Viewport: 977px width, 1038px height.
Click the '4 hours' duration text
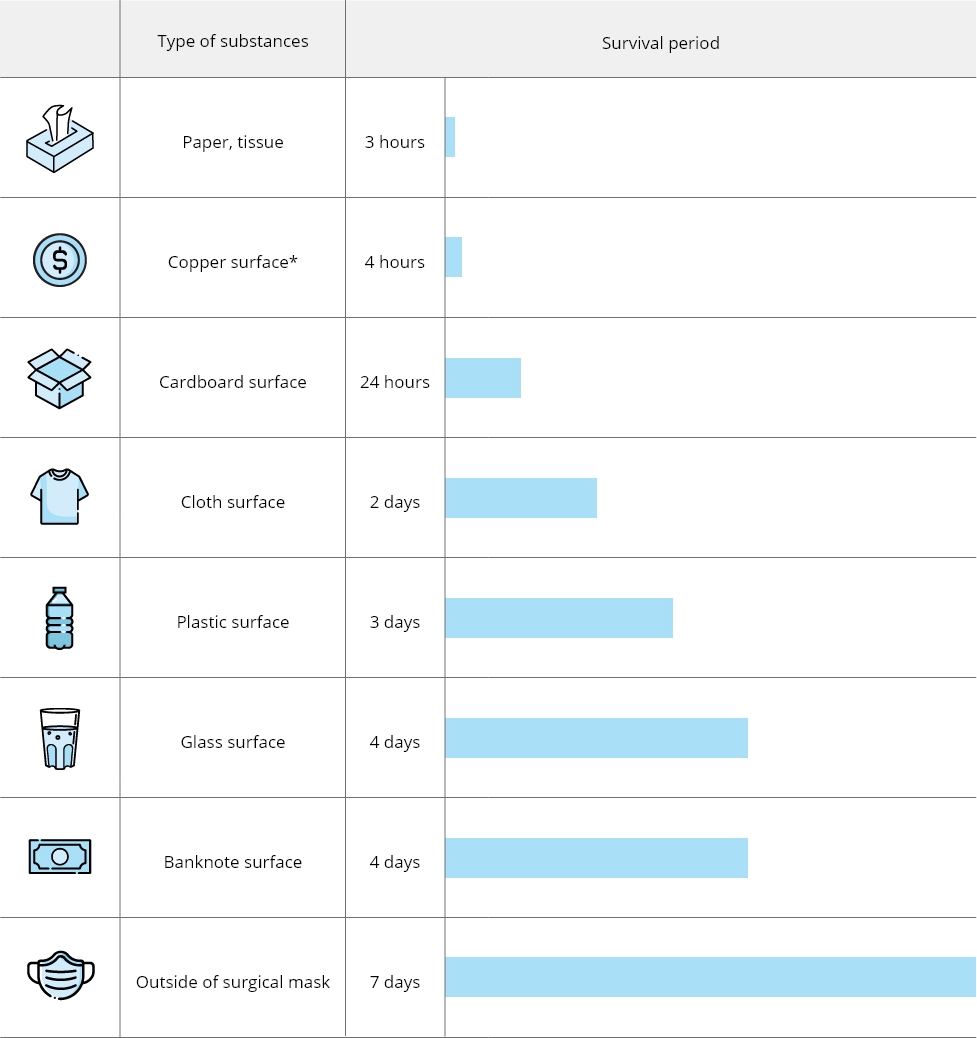pos(395,262)
